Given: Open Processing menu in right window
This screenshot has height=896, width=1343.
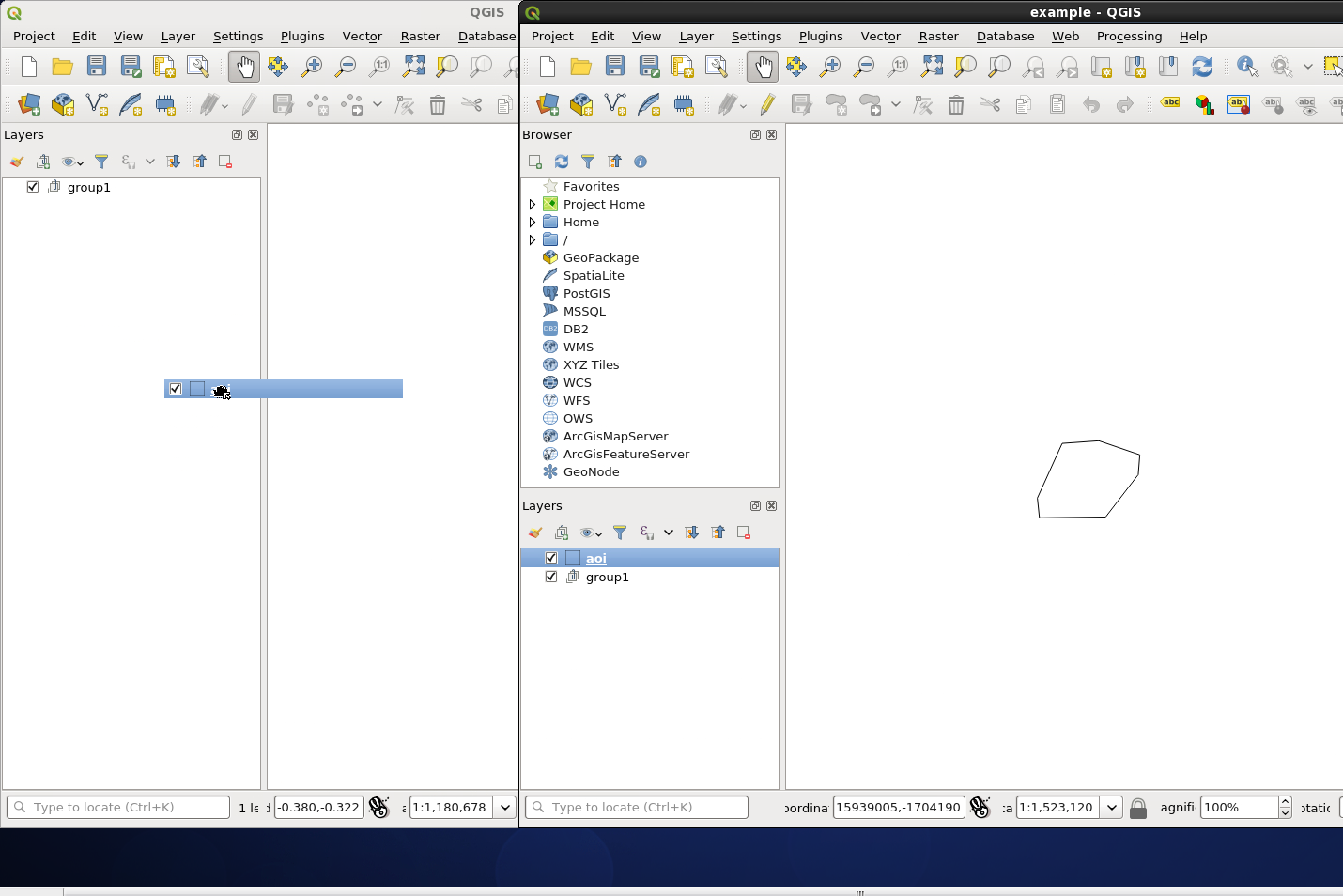Looking at the screenshot, I should coord(1129,36).
